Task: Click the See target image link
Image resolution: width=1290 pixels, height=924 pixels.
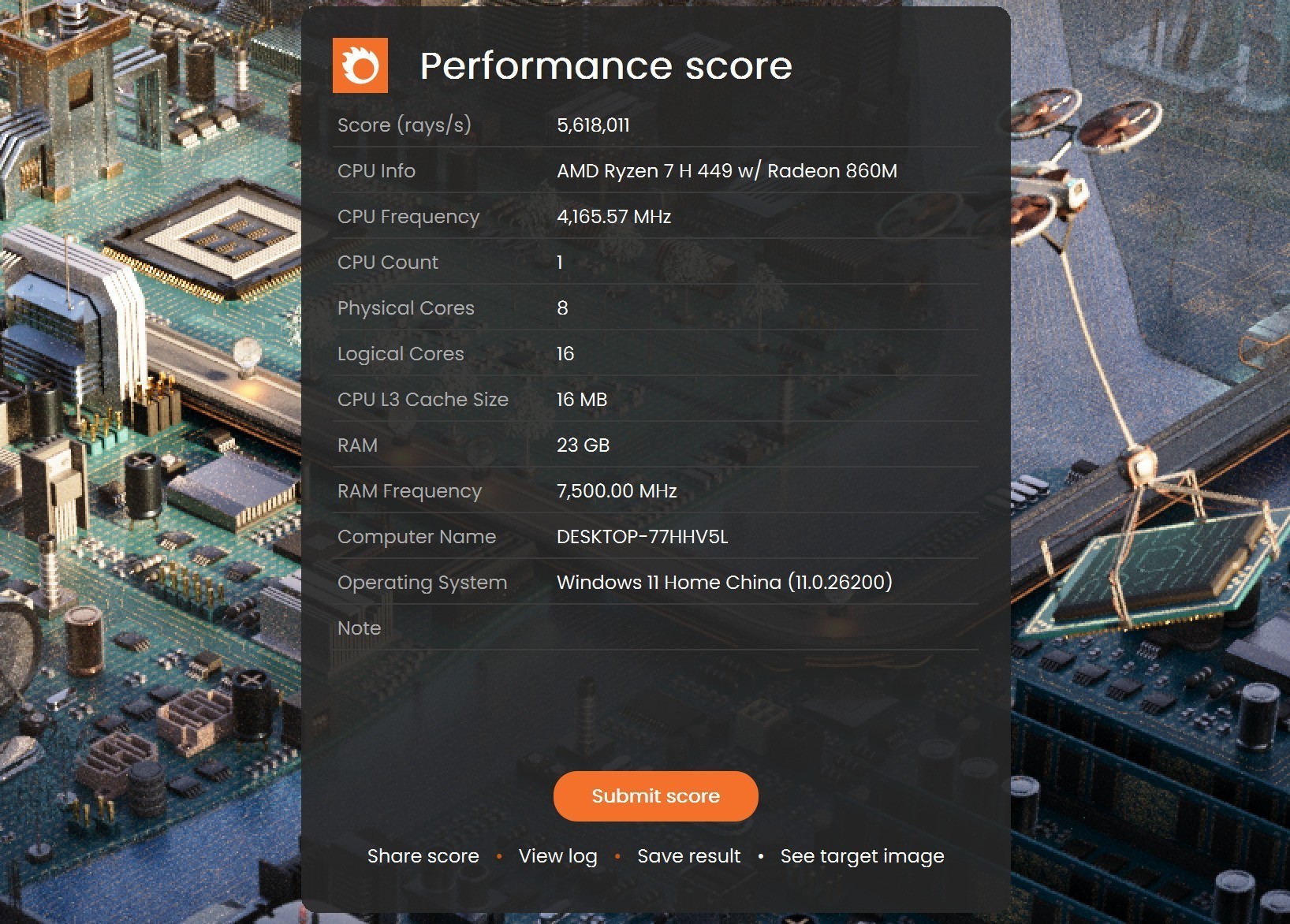Action: click(x=863, y=856)
